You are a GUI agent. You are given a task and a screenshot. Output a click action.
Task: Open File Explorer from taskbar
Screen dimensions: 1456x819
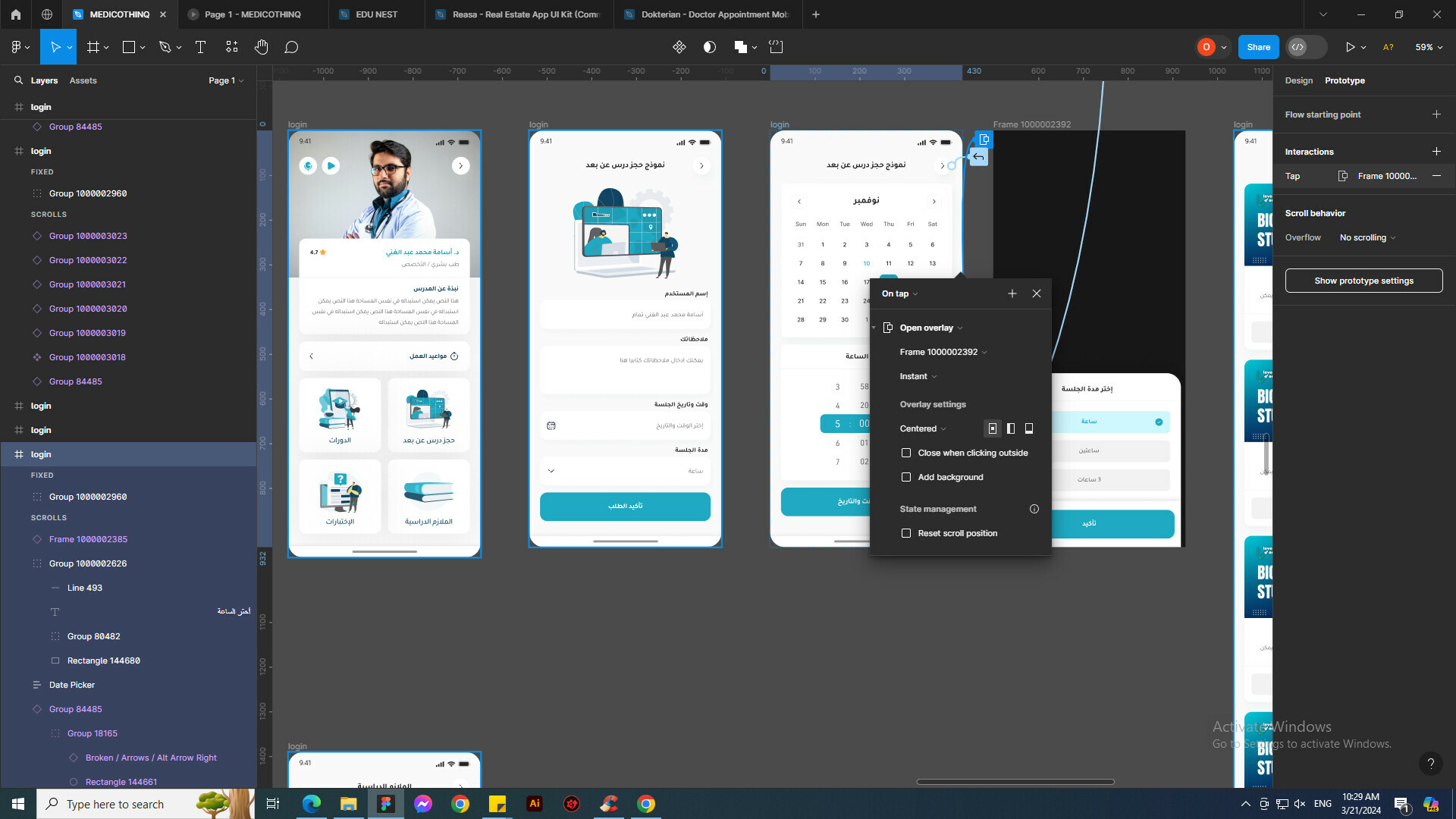click(x=348, y=804)
